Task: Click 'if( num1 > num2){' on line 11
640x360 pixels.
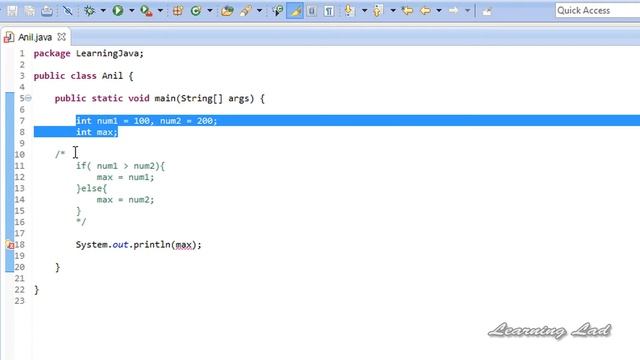Action: pos(120,166)
